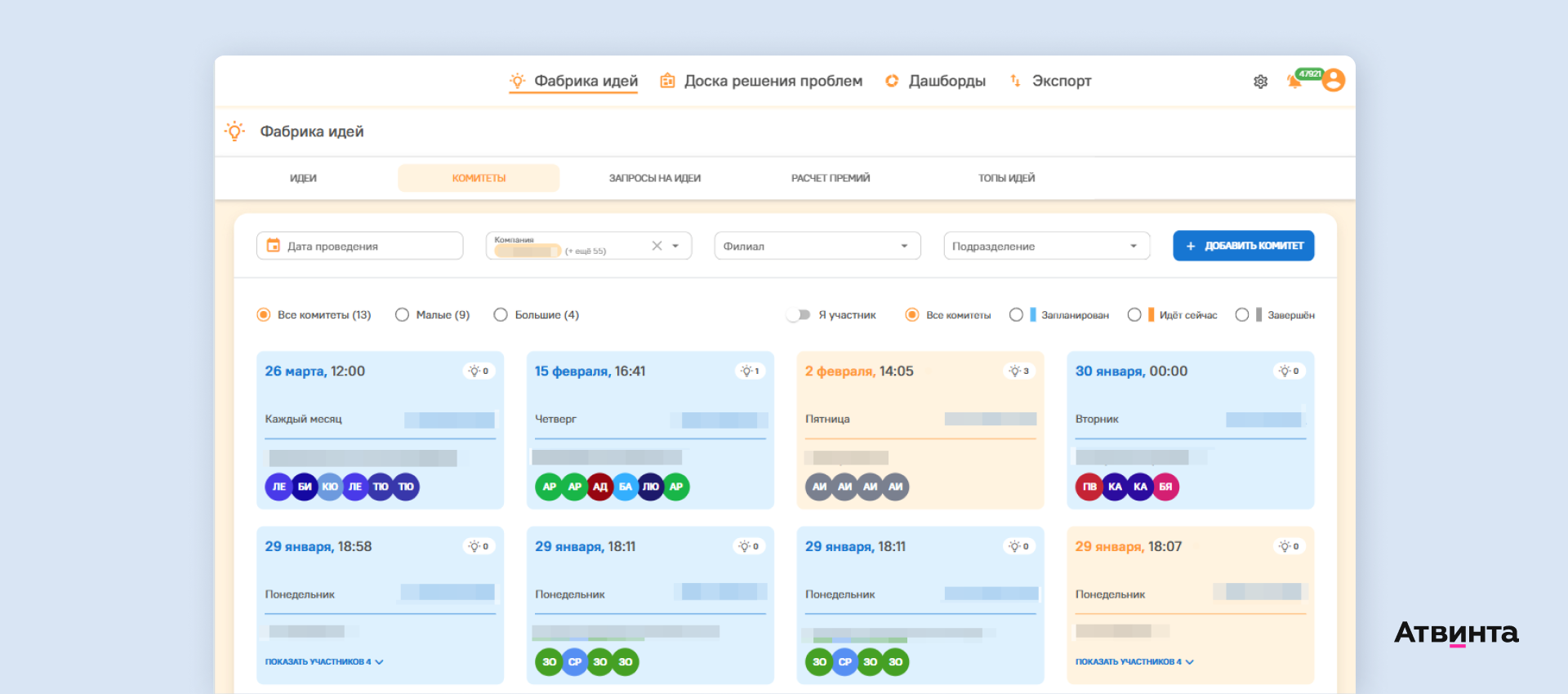
Task: Open notifications bell with 47921 badge
Action: click(1294, 81)
